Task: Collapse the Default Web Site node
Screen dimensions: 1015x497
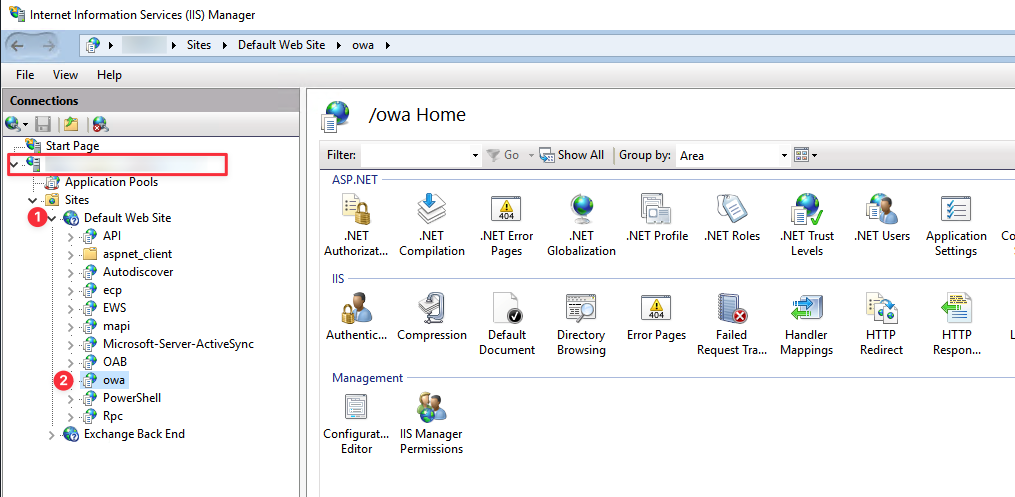Action: tap(52, 218)
